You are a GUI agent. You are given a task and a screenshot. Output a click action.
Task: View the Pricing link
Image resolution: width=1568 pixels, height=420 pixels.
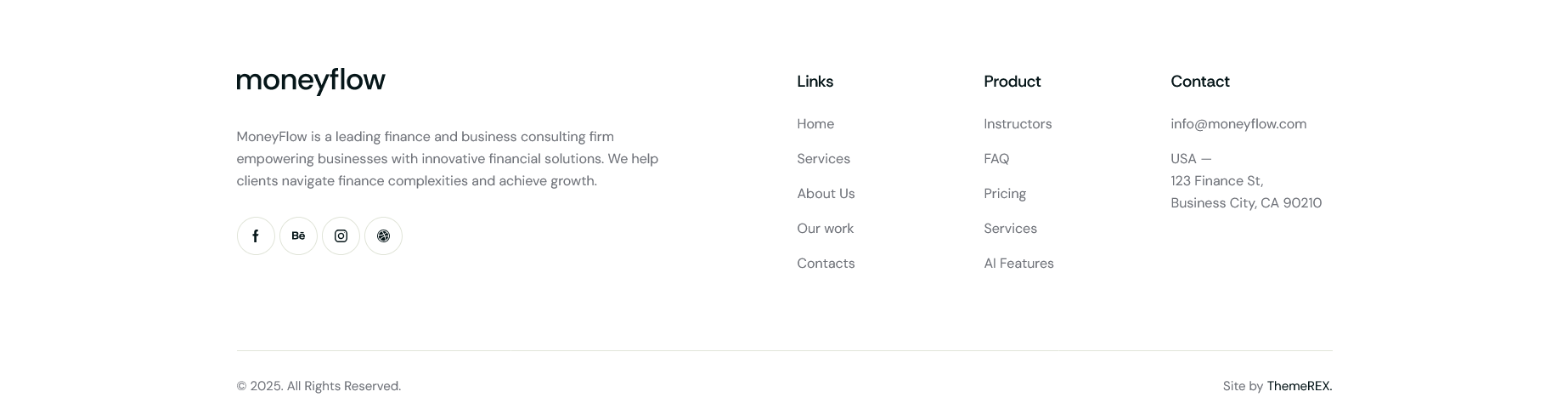coord(1005,194)
